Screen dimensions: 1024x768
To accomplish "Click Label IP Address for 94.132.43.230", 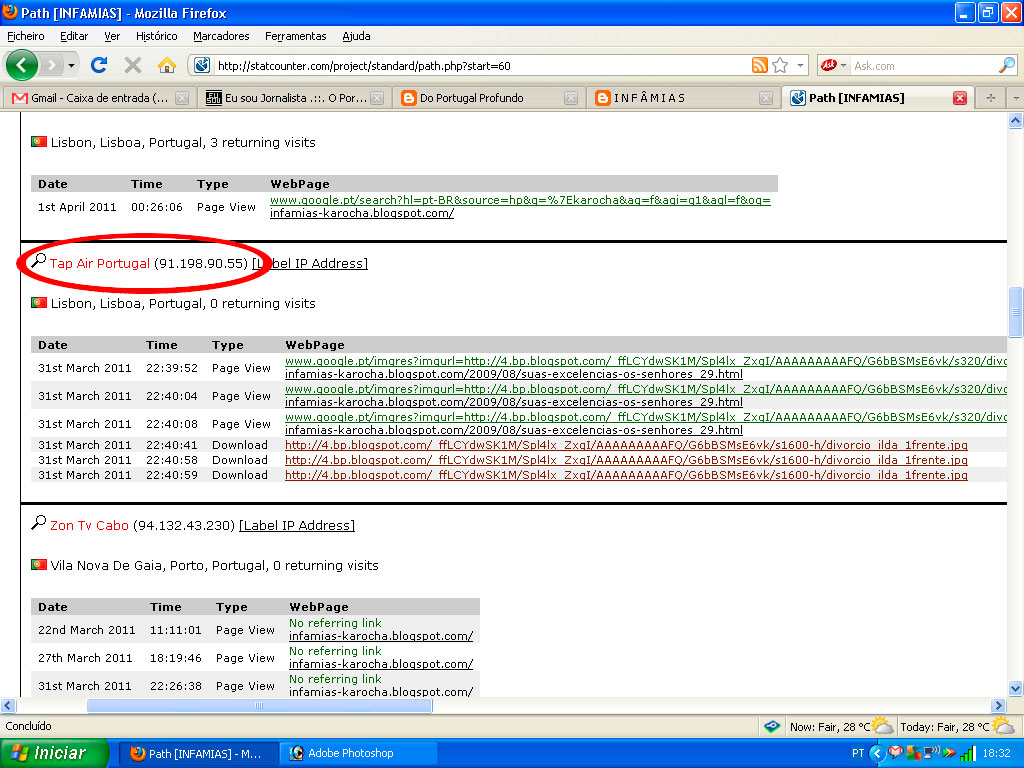I will click(x=297, y=525).
